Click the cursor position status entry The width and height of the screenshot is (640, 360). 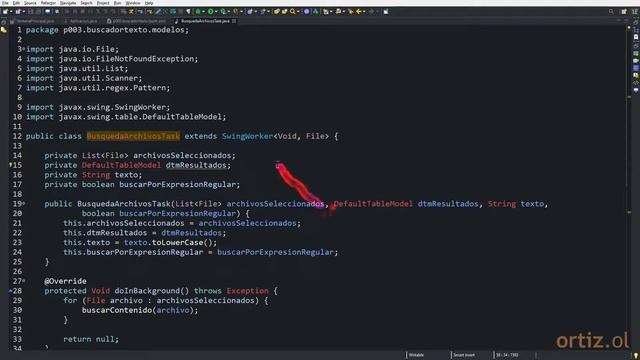507,355
